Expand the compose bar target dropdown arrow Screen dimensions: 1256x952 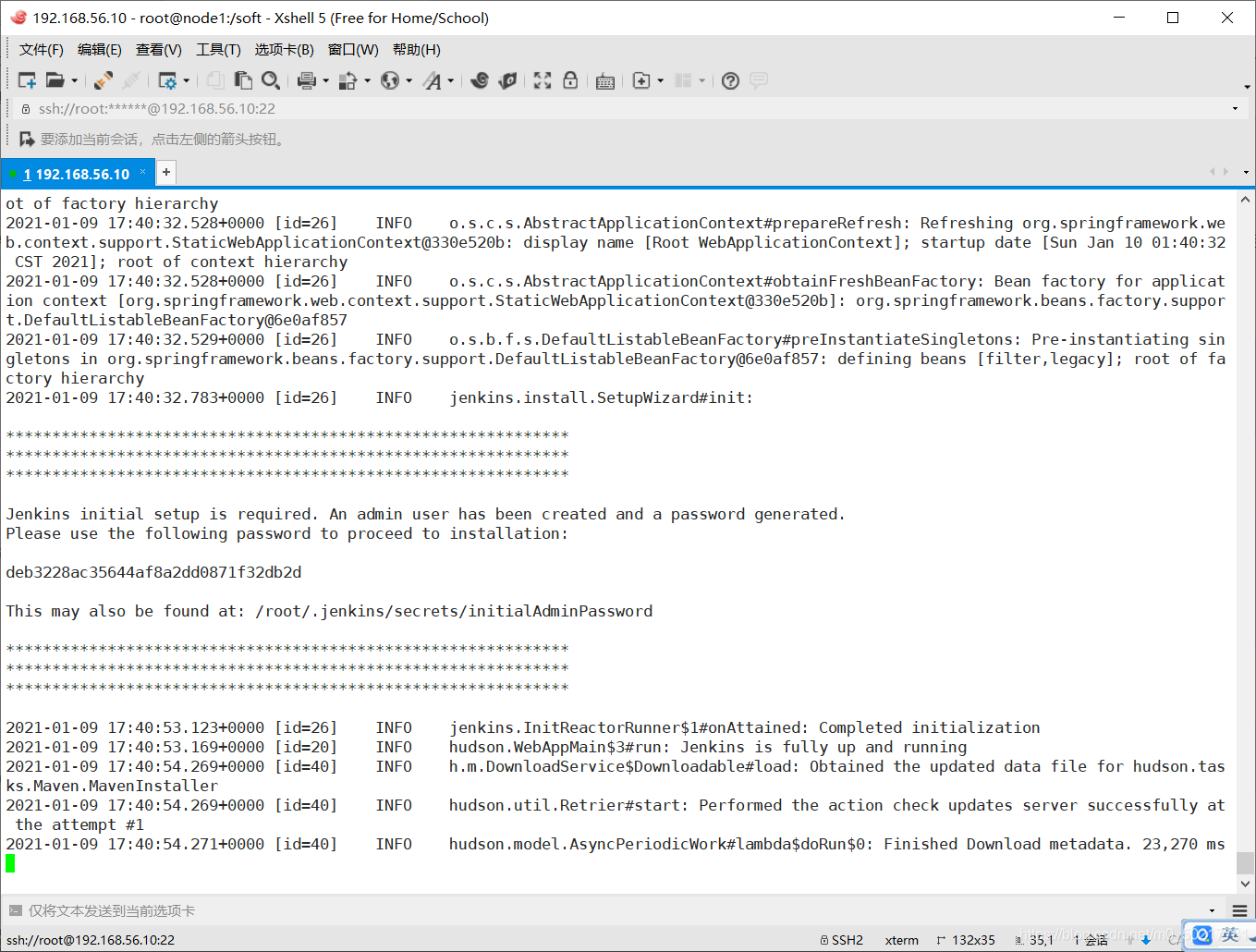[1212, 911]
